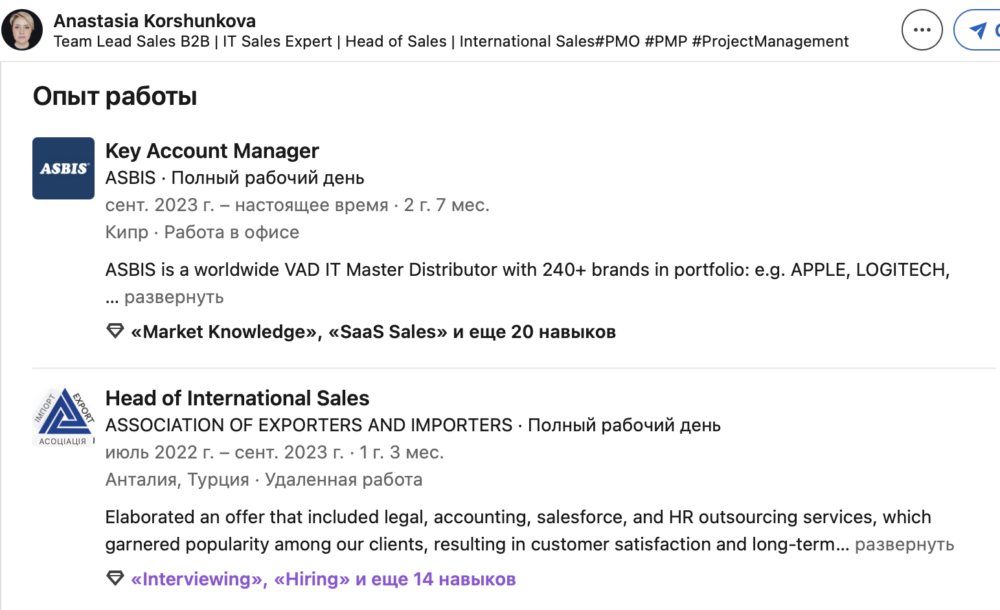Viewport: 1000px width, 610px height.
Task: Show the 20 more skills for ASBIS
Action: [373, 331]
